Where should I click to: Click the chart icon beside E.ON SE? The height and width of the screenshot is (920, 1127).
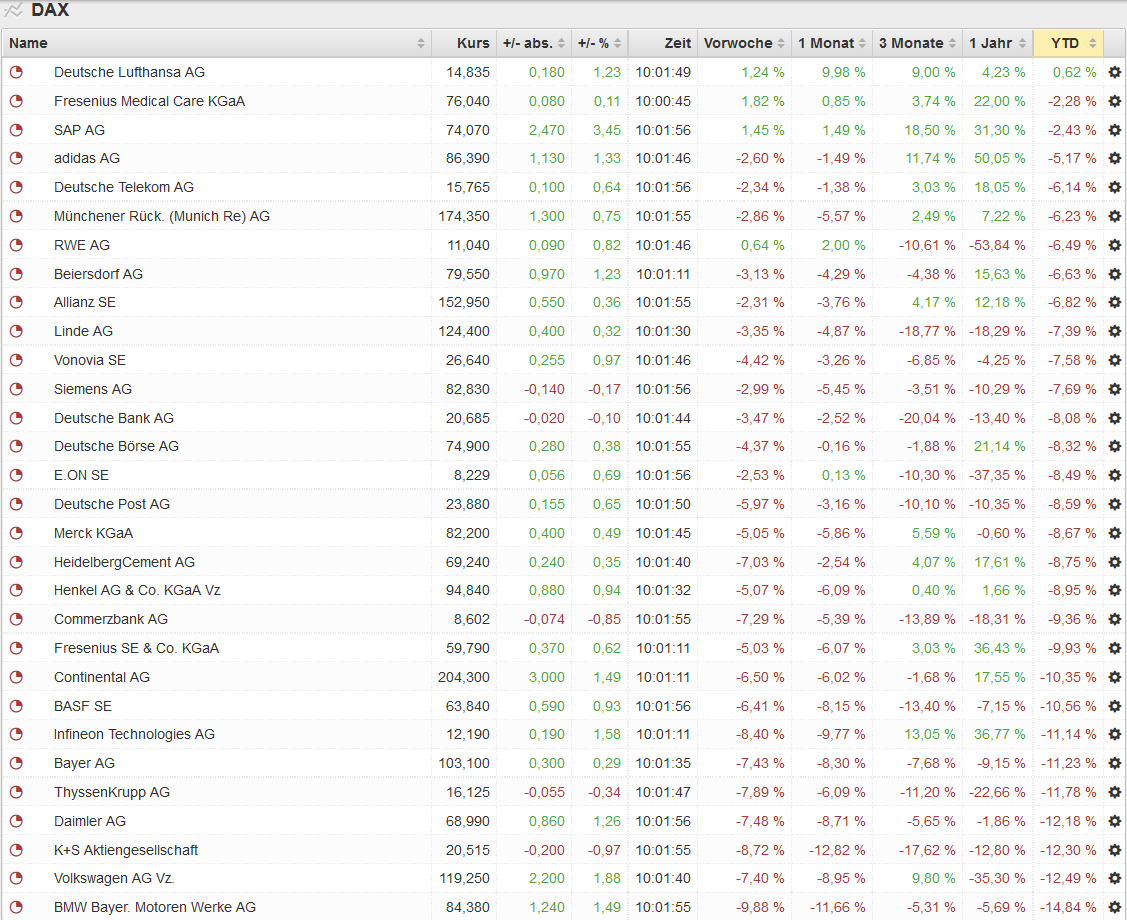pos(16,475)
